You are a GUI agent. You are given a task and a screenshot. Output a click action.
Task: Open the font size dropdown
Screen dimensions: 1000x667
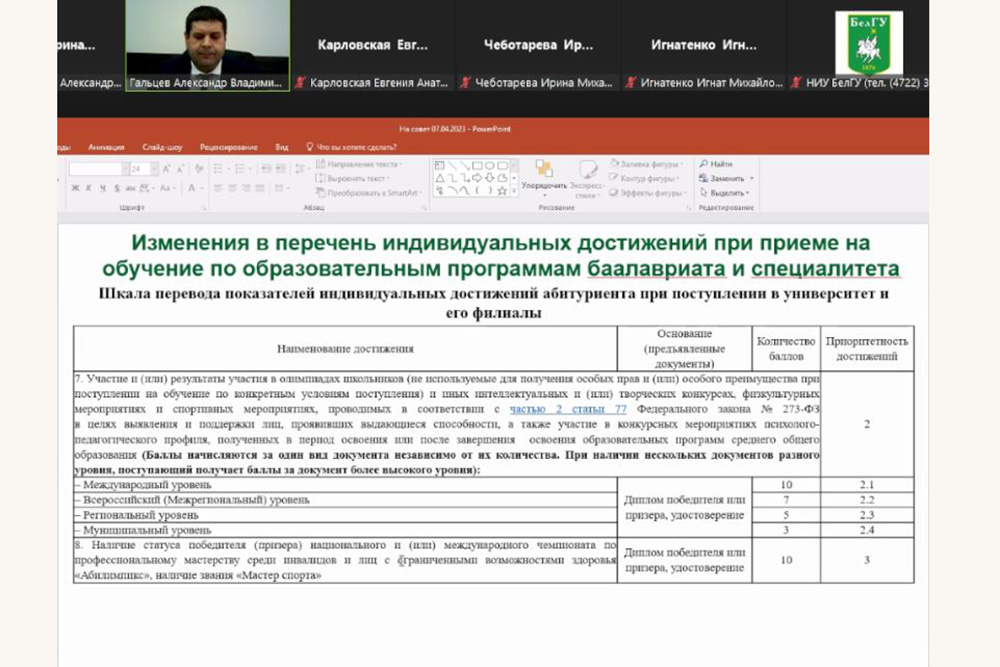pyautogui.click(x=153, y=169)
